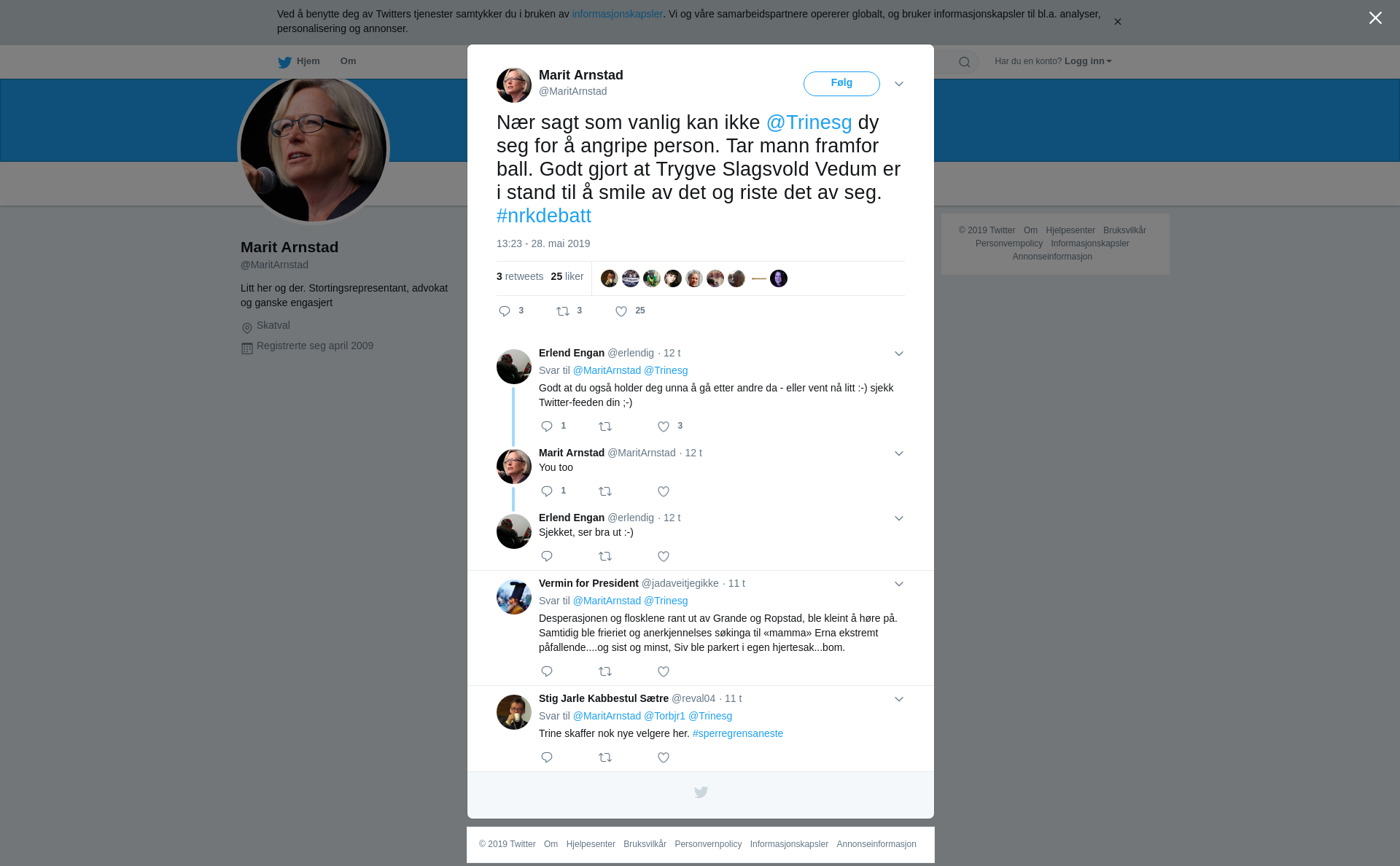Image resolution: width=1400 pixels, height=866 pixels.
Task: Click the Twitter bird Hjem icon
Action: (284, 62)
